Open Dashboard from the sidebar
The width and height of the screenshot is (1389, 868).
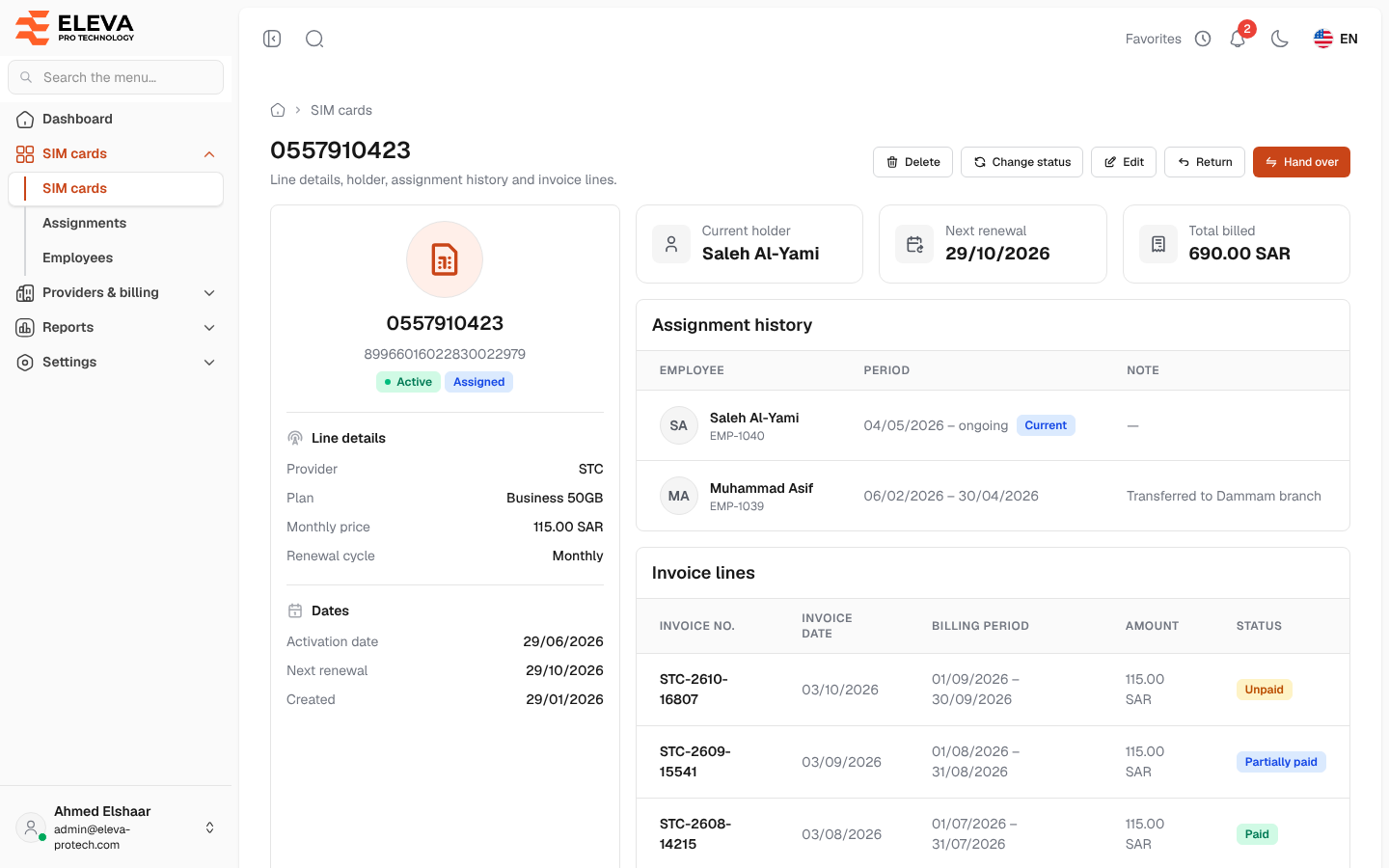[x=116, y=120]
